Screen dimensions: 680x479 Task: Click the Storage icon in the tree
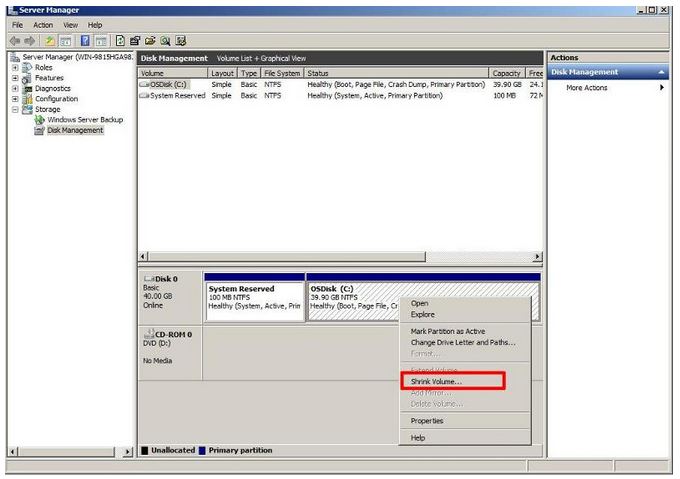click(27, 109)
